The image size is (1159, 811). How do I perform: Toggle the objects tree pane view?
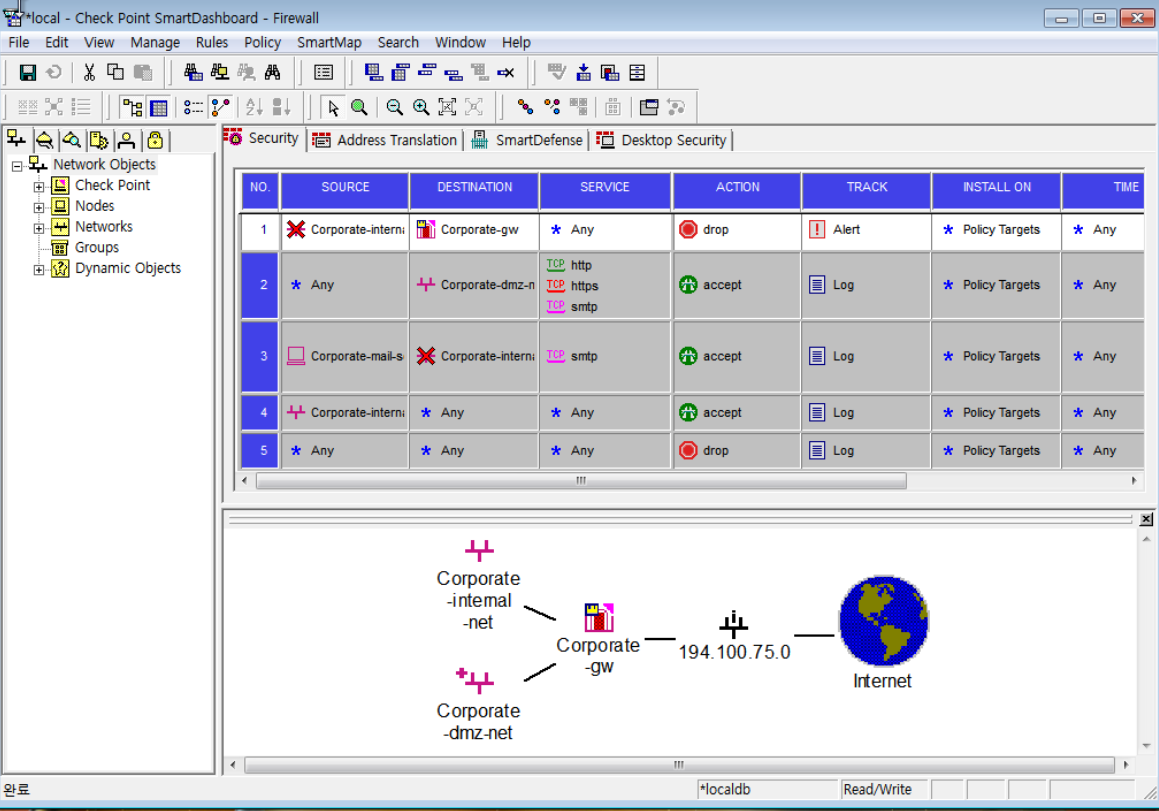tap(132, 107)
